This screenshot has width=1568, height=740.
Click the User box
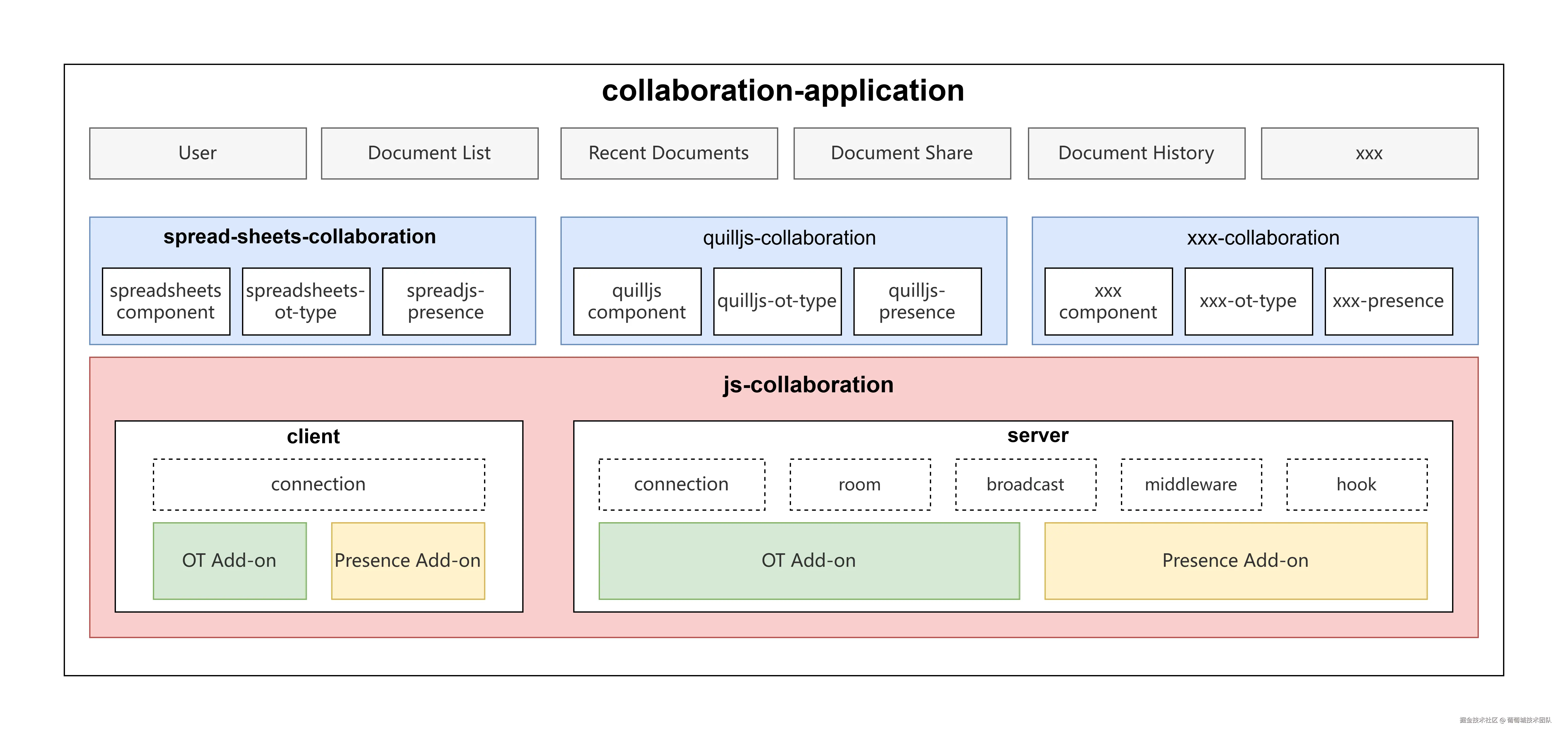pos(198,153)
